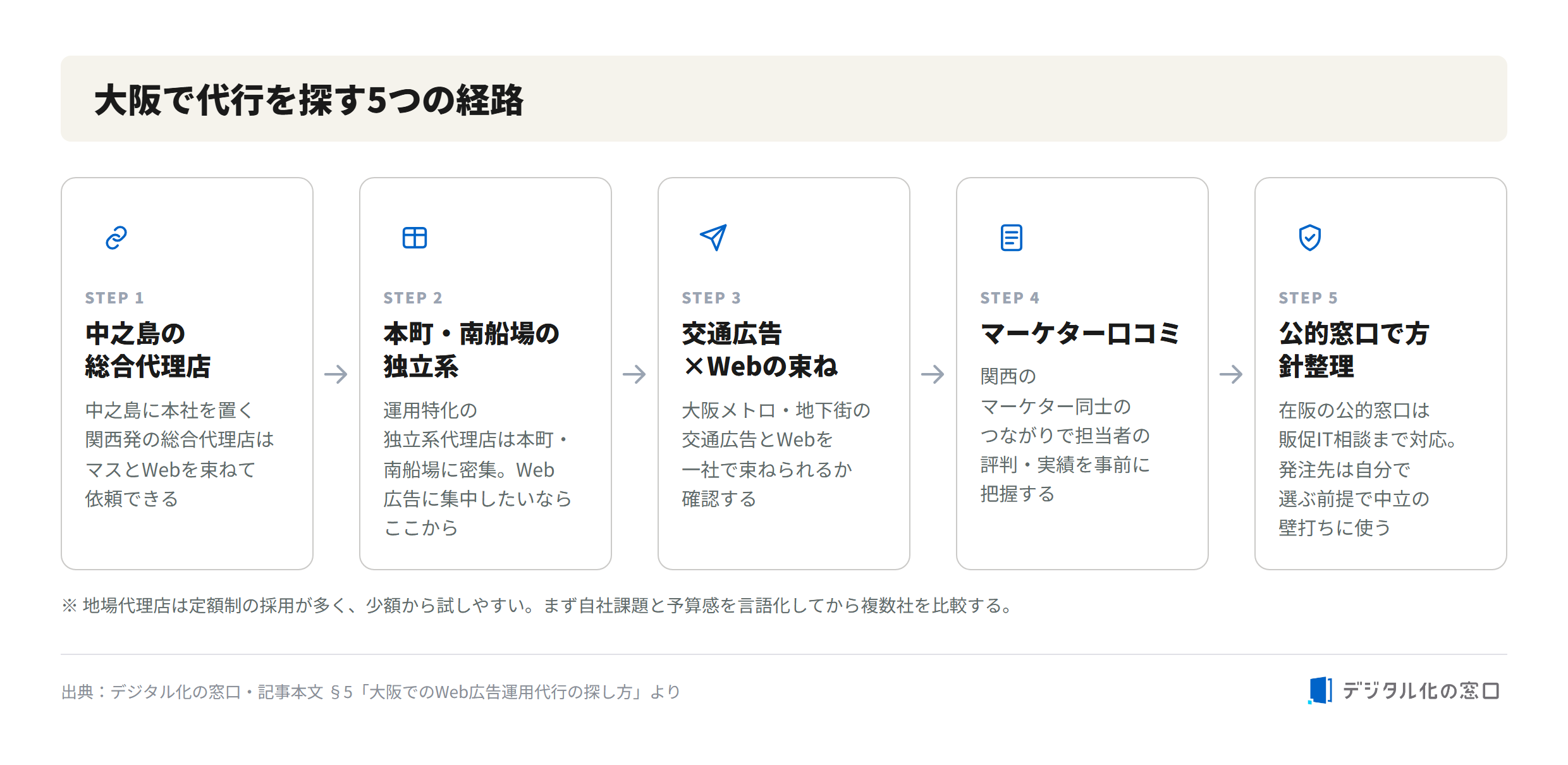This screenshot has width=1568, height=765.
Task: Select the 本町・南船場の独立系 heading
Action: point(472,350)
